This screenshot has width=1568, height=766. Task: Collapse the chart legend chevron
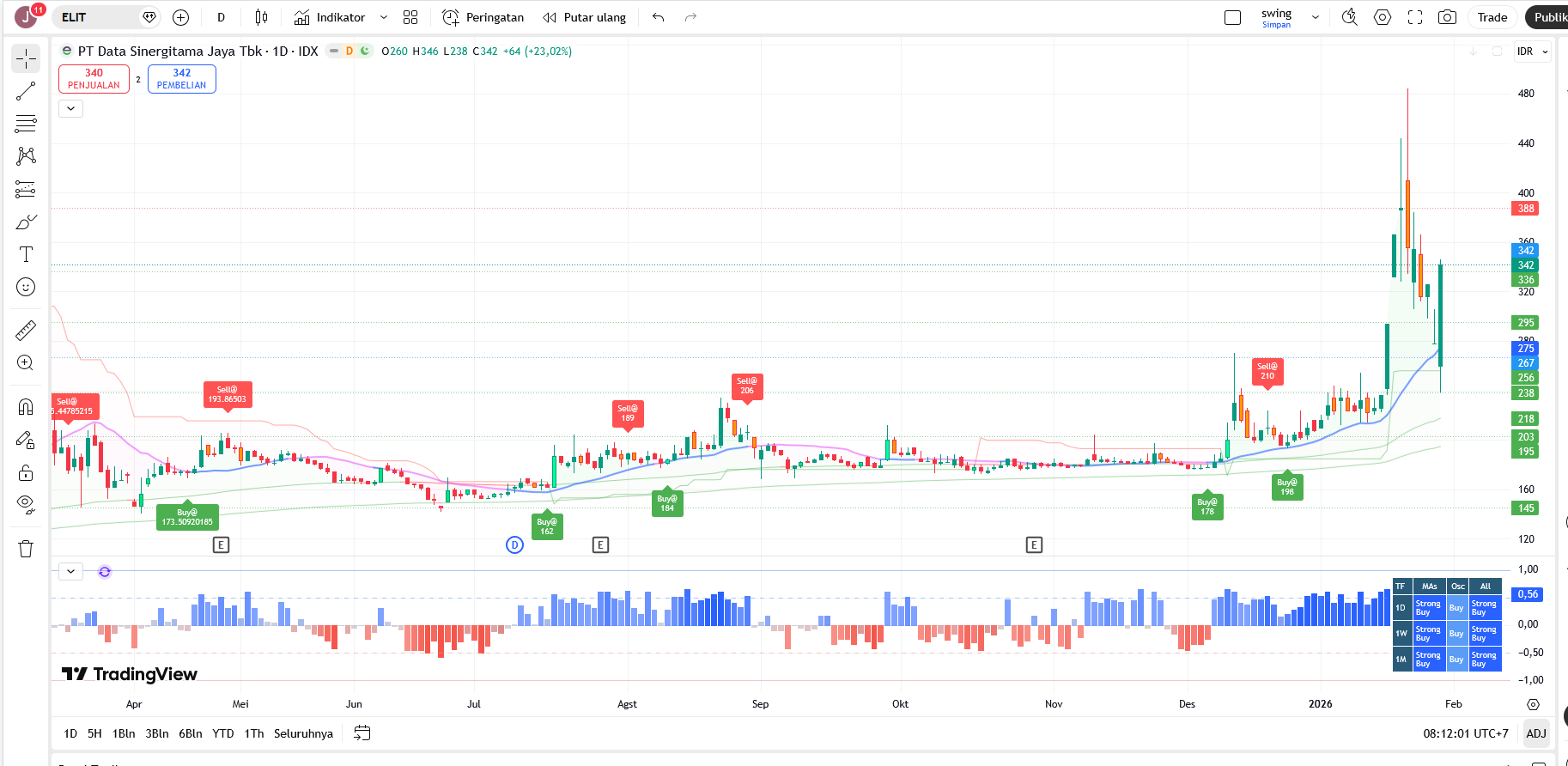coord(70,108)
